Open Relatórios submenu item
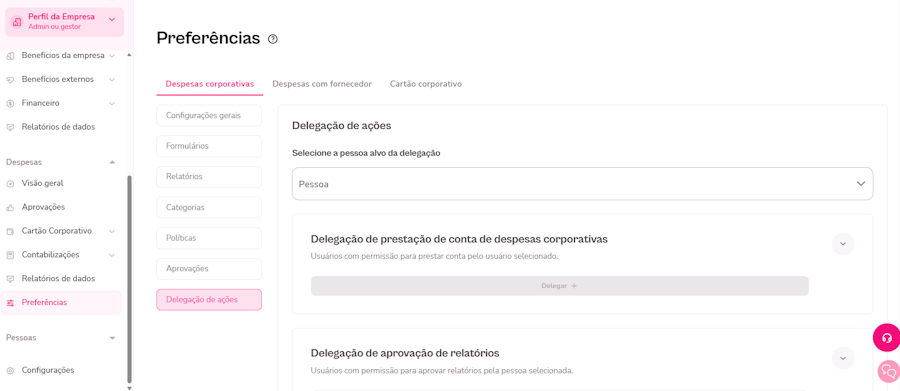This screenshot has width=900, height=391. click(209, 177)
